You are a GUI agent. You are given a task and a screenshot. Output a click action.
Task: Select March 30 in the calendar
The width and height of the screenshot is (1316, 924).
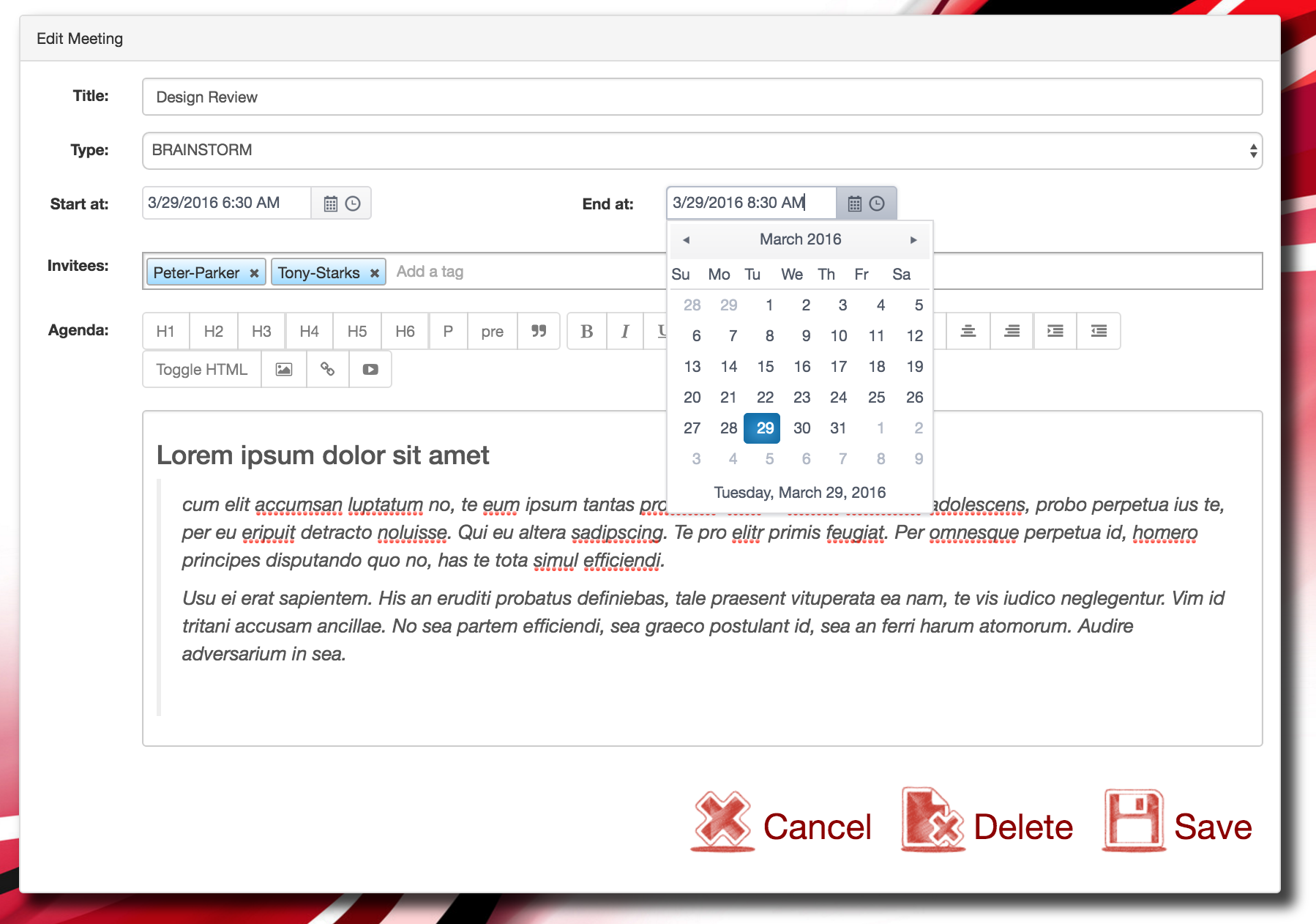click(x=802, y=428)
